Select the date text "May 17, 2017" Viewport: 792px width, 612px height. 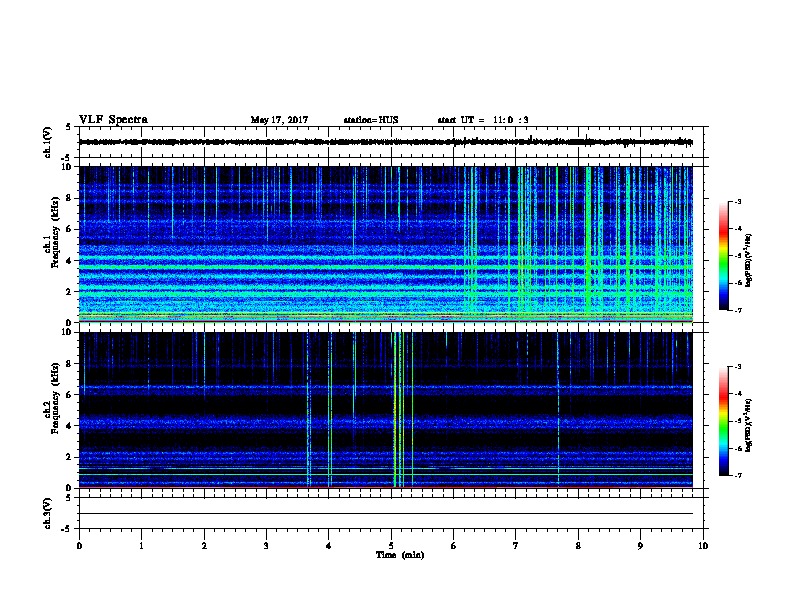tap(279, 120)
